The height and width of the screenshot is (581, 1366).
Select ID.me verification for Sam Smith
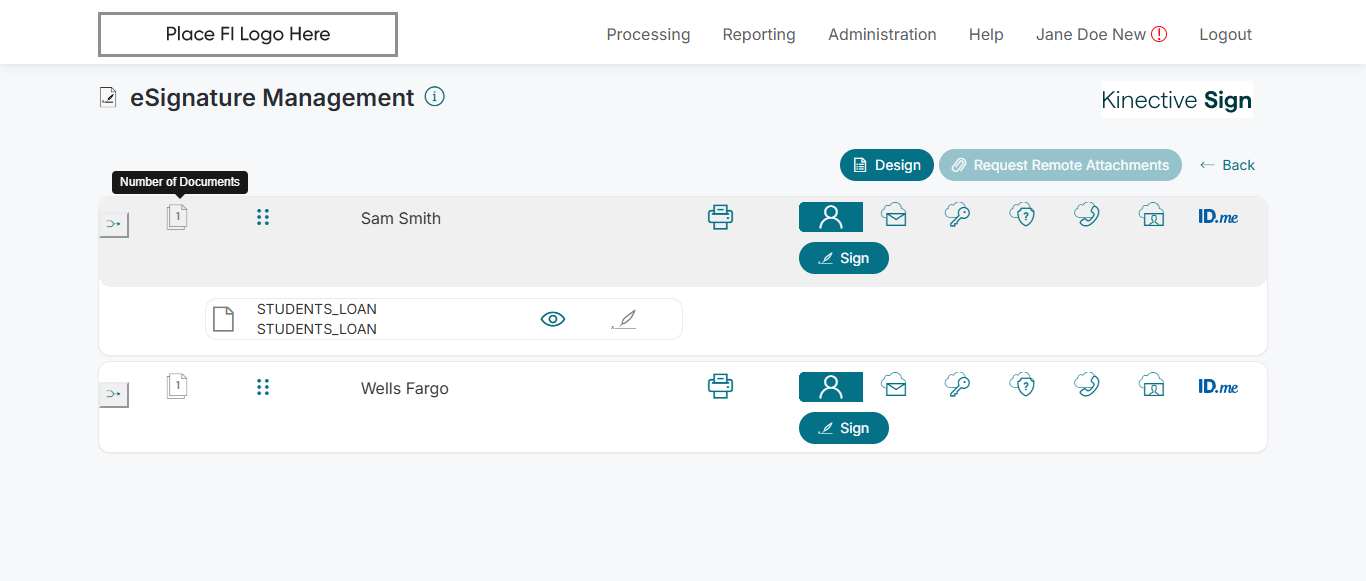(1218, 216)
